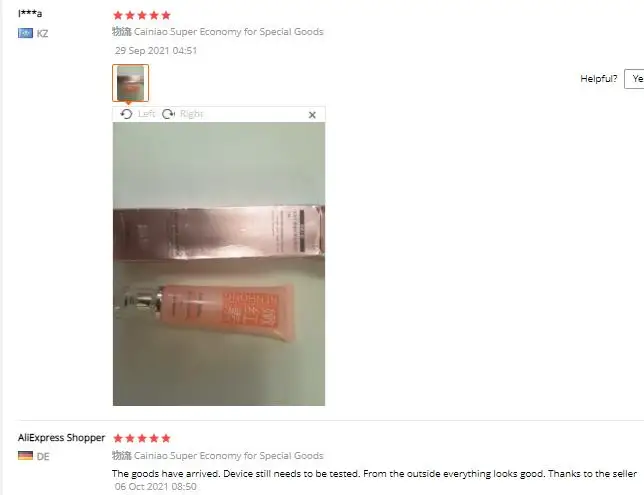The height and width of the screenshot is (495, 644).
Task: Click the five-star rating on l***a's review
Action: pyautogui.click(x=142, y=16)
